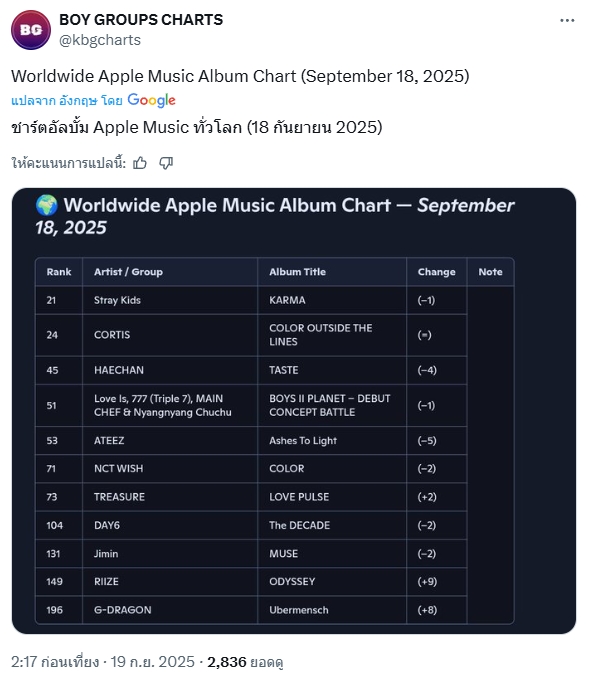Image resolution: width=589 pixels, height=678 pixels.
Task: Click the globe emoji in chart title
Action: click(x=47, y=205)
